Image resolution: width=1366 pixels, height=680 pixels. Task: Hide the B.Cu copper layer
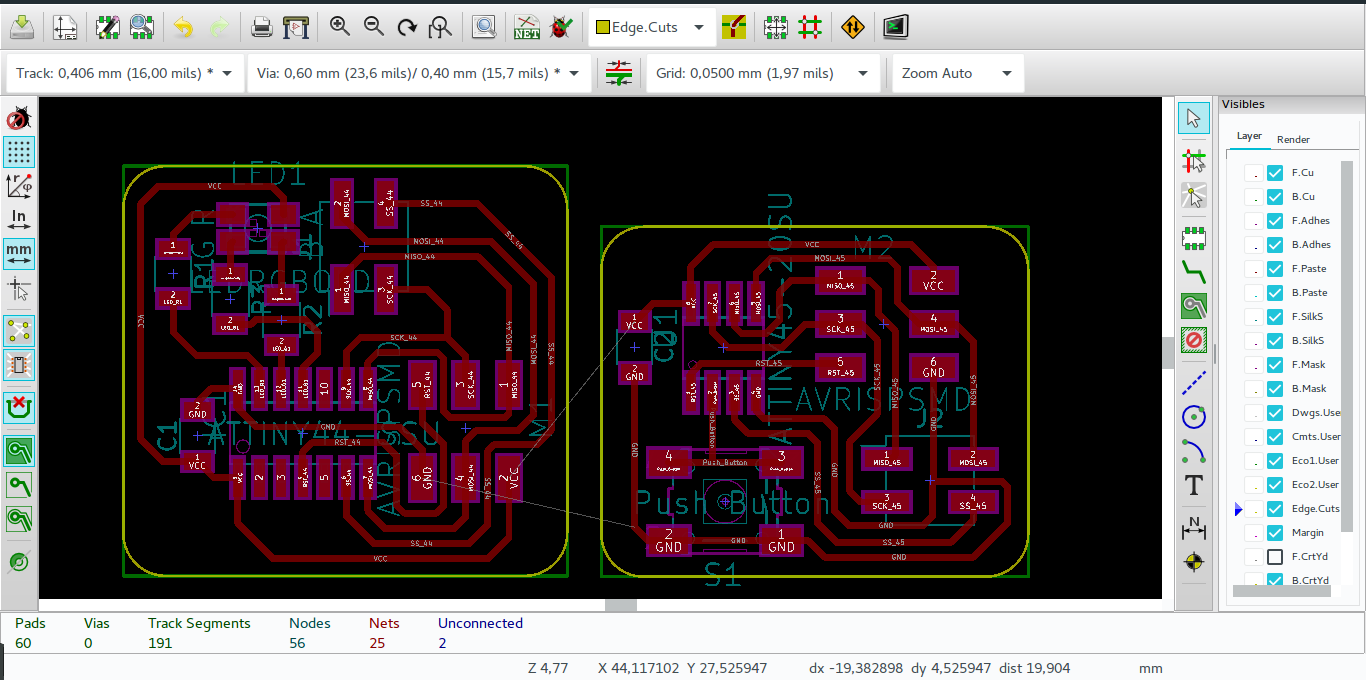[x=1274, y=196]
